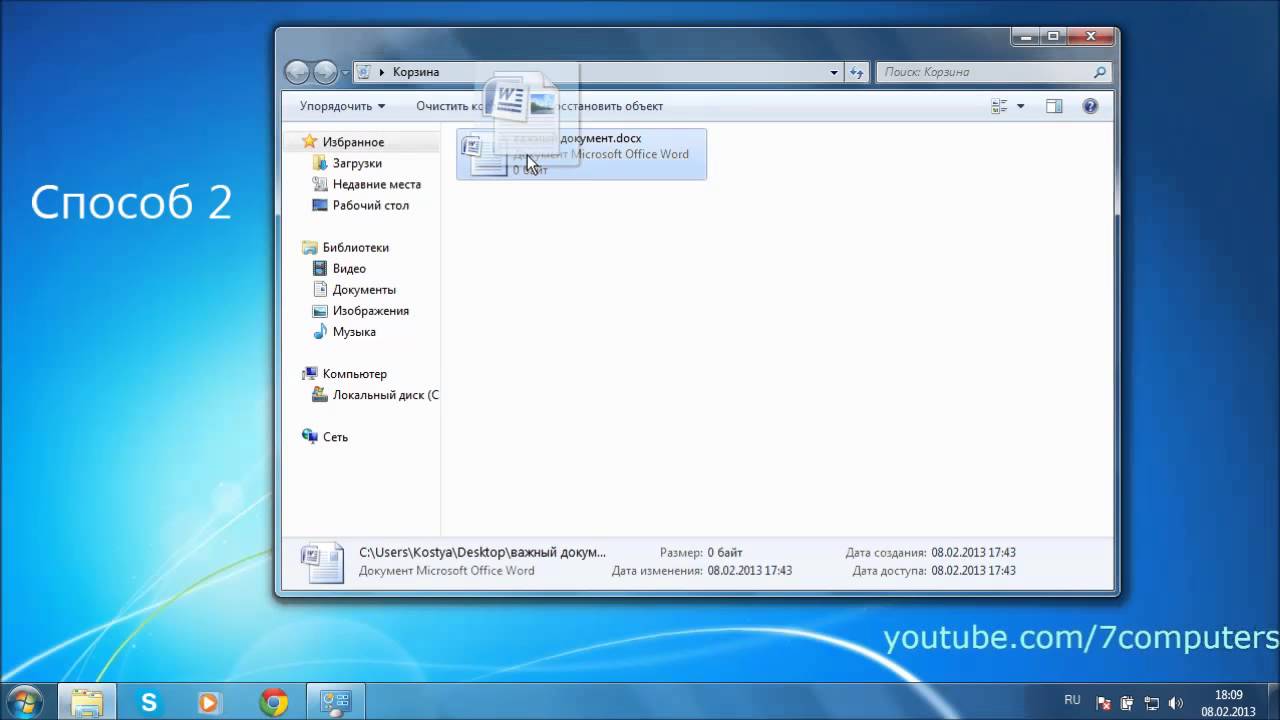The width and height of the screenshot is (1280, 720).
Task: Click the Рабочий стол monitor icon
Action: click(x=320, y=205)
